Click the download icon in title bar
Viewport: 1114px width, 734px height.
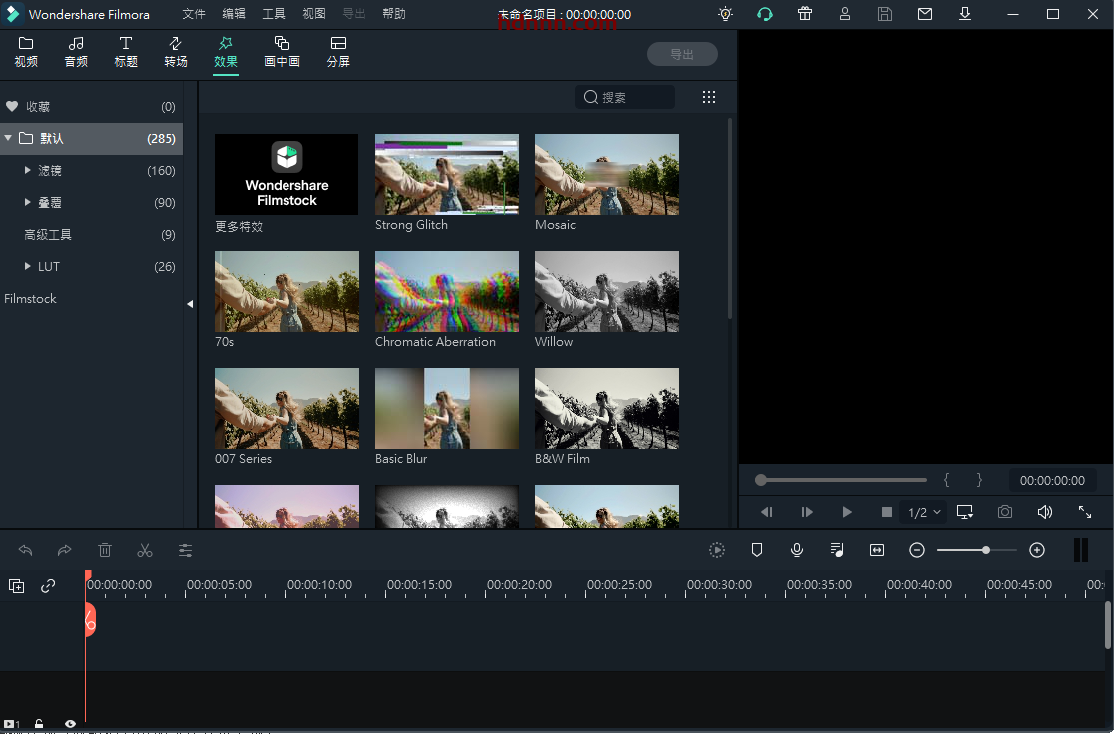[x=965, y=14]
